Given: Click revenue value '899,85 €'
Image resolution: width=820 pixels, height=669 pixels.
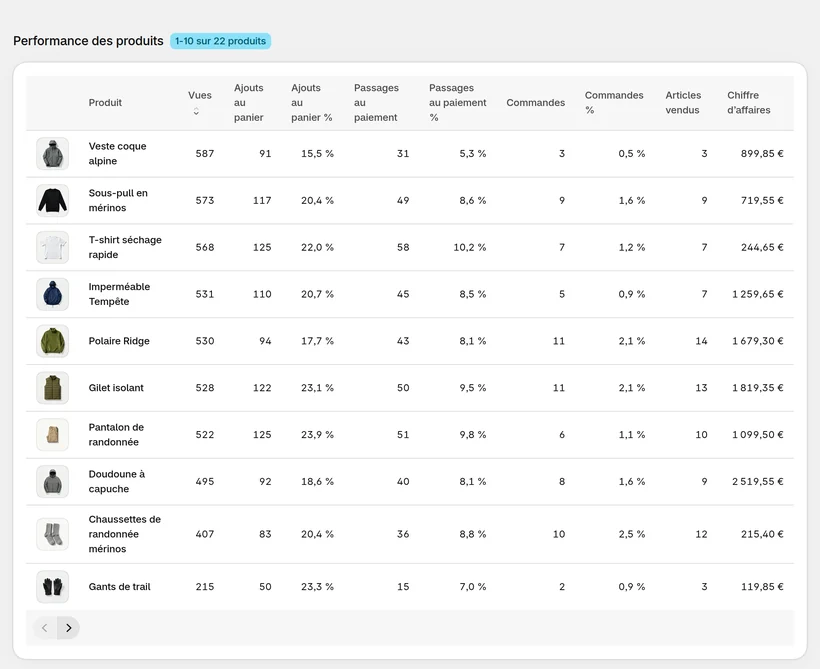Looking at the screenshot, I should pos(762,154).
